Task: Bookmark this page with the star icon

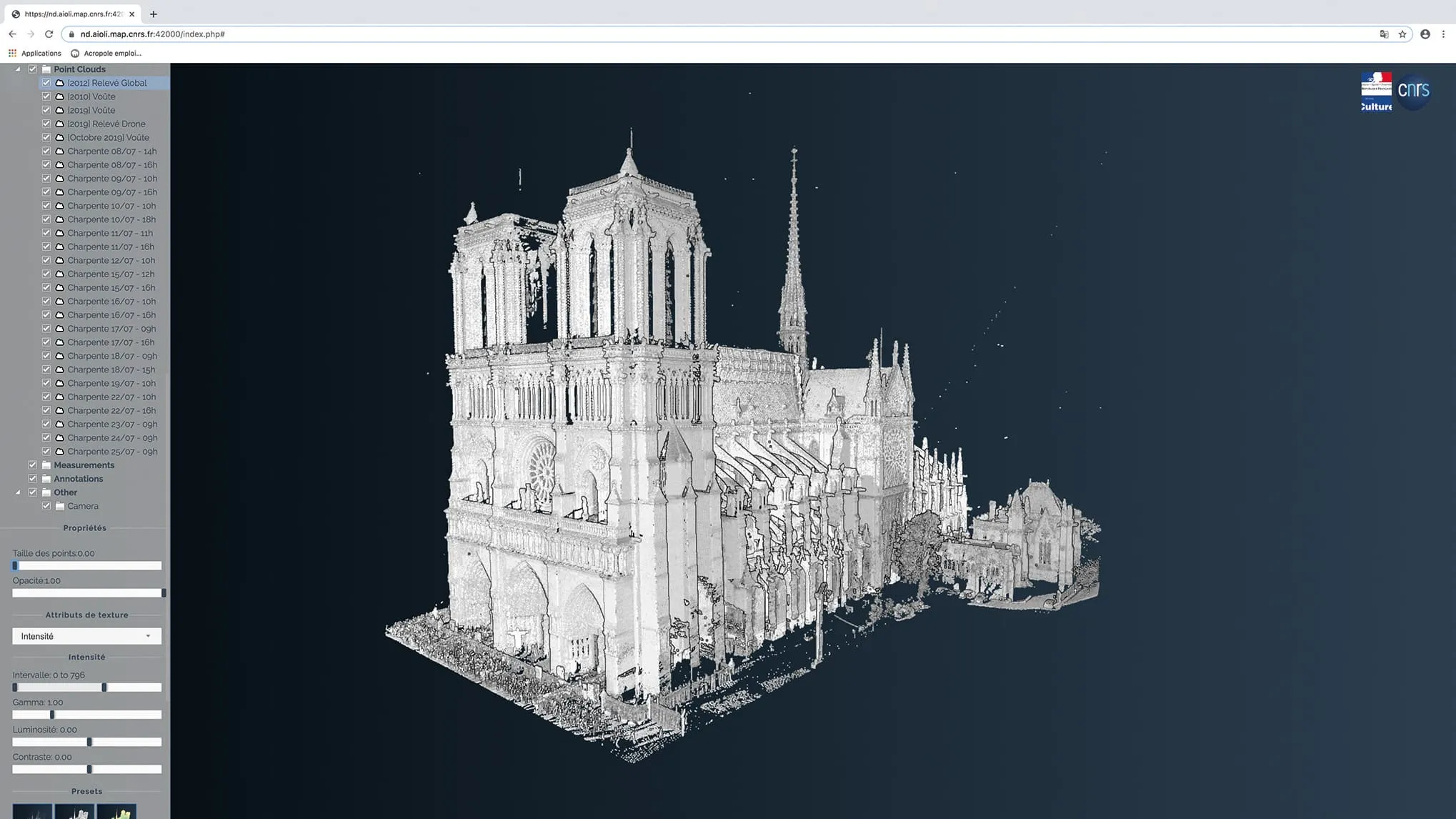Action: [1402, 34]
